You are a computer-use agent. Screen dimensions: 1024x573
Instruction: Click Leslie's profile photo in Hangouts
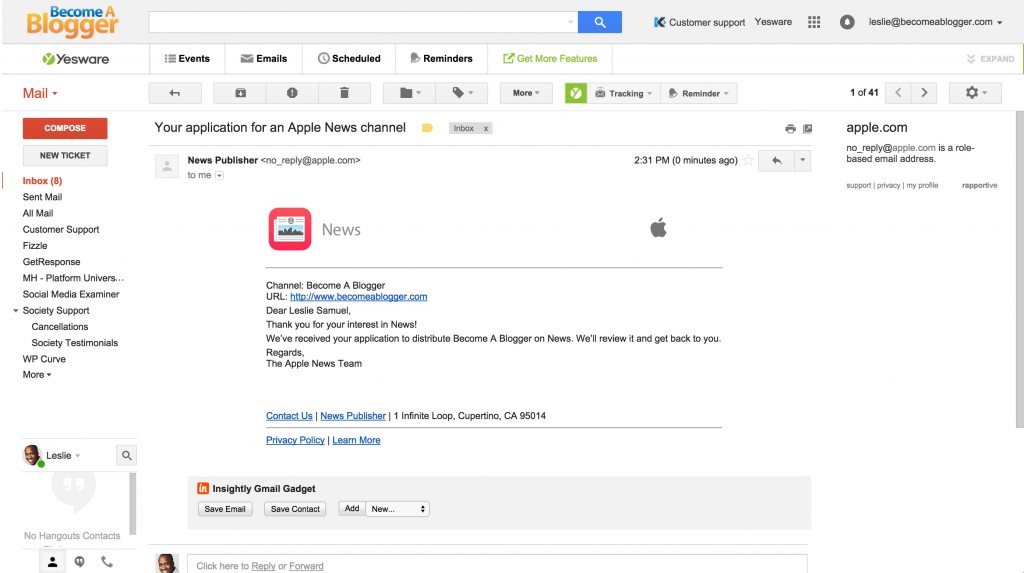[x=32, y=455]
